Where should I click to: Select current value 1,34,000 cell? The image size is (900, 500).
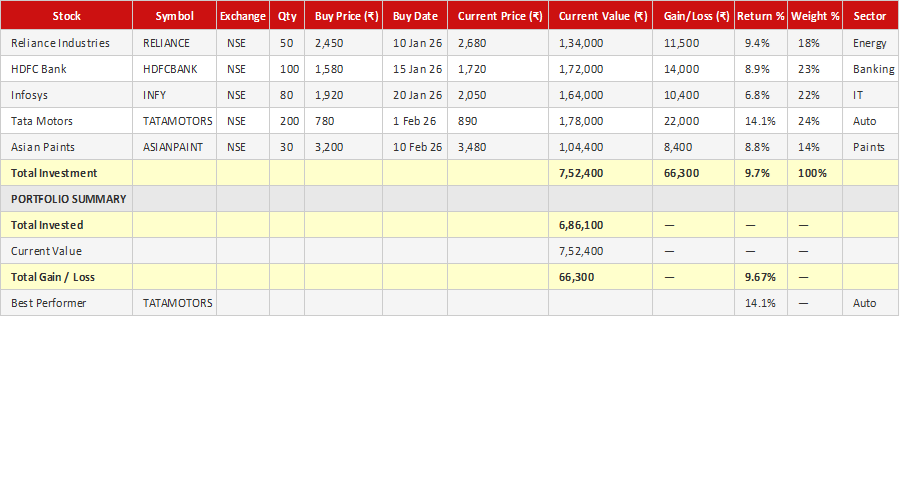pos(600,43)
